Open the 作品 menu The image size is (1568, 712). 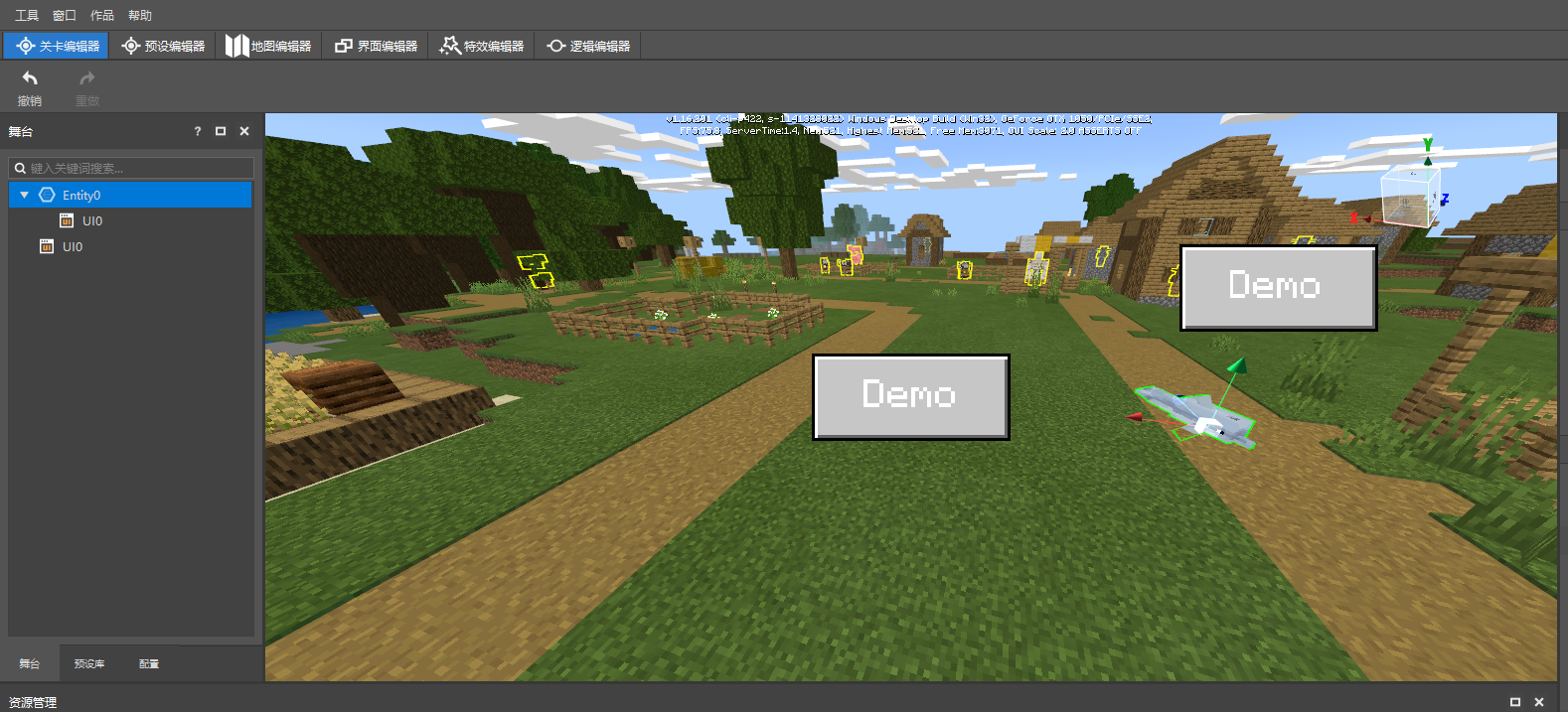coord(102,16)
